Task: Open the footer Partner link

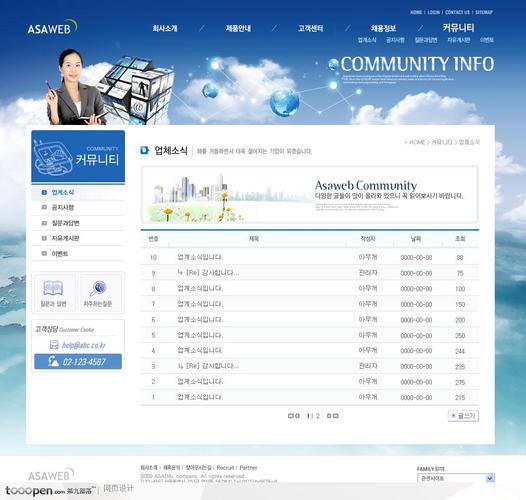Action: click(x=248, y=468)
